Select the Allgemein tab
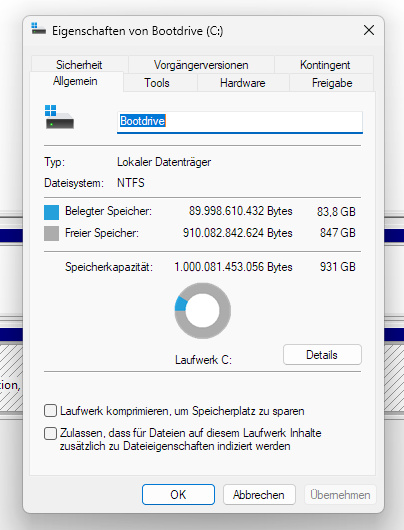The image size is (404, 530). (x=75, y=81)
